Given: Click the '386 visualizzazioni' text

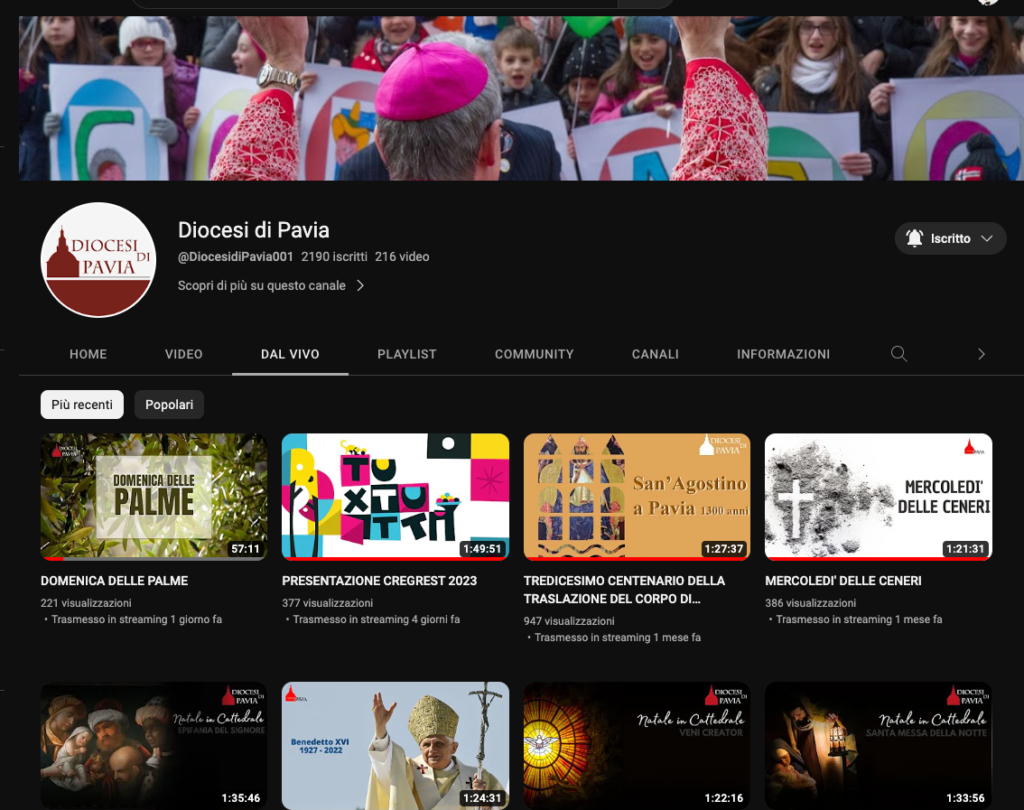Looking at the screenshot, I should [x=810, y=603].
